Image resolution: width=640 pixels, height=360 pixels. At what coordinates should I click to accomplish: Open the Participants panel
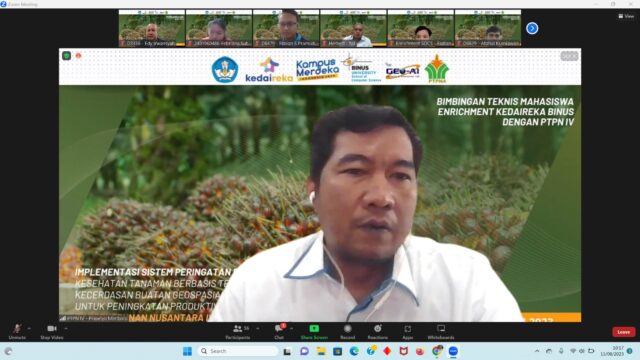tap(238, 331)
